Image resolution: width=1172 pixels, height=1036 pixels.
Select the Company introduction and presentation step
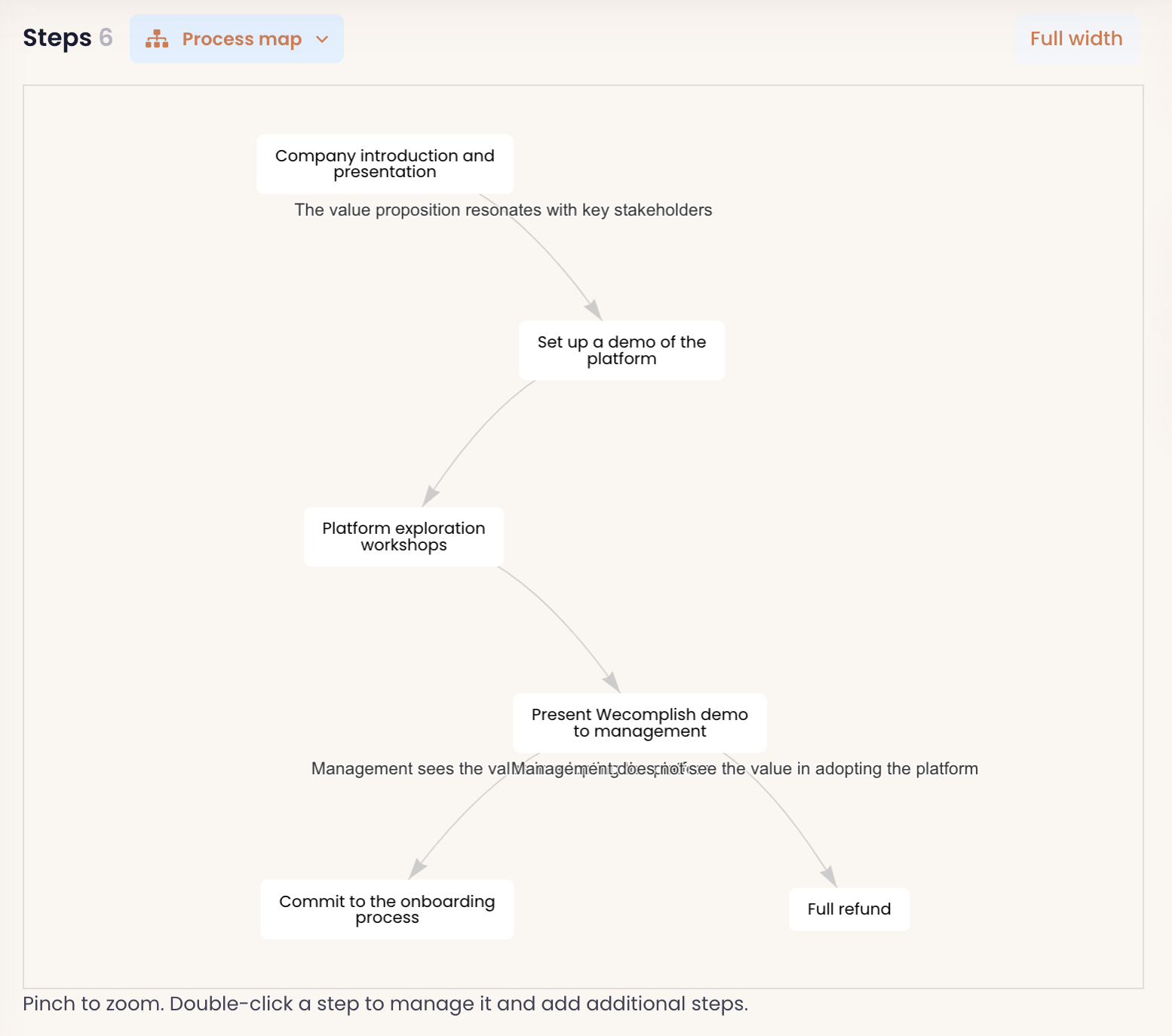pos(385,164)
